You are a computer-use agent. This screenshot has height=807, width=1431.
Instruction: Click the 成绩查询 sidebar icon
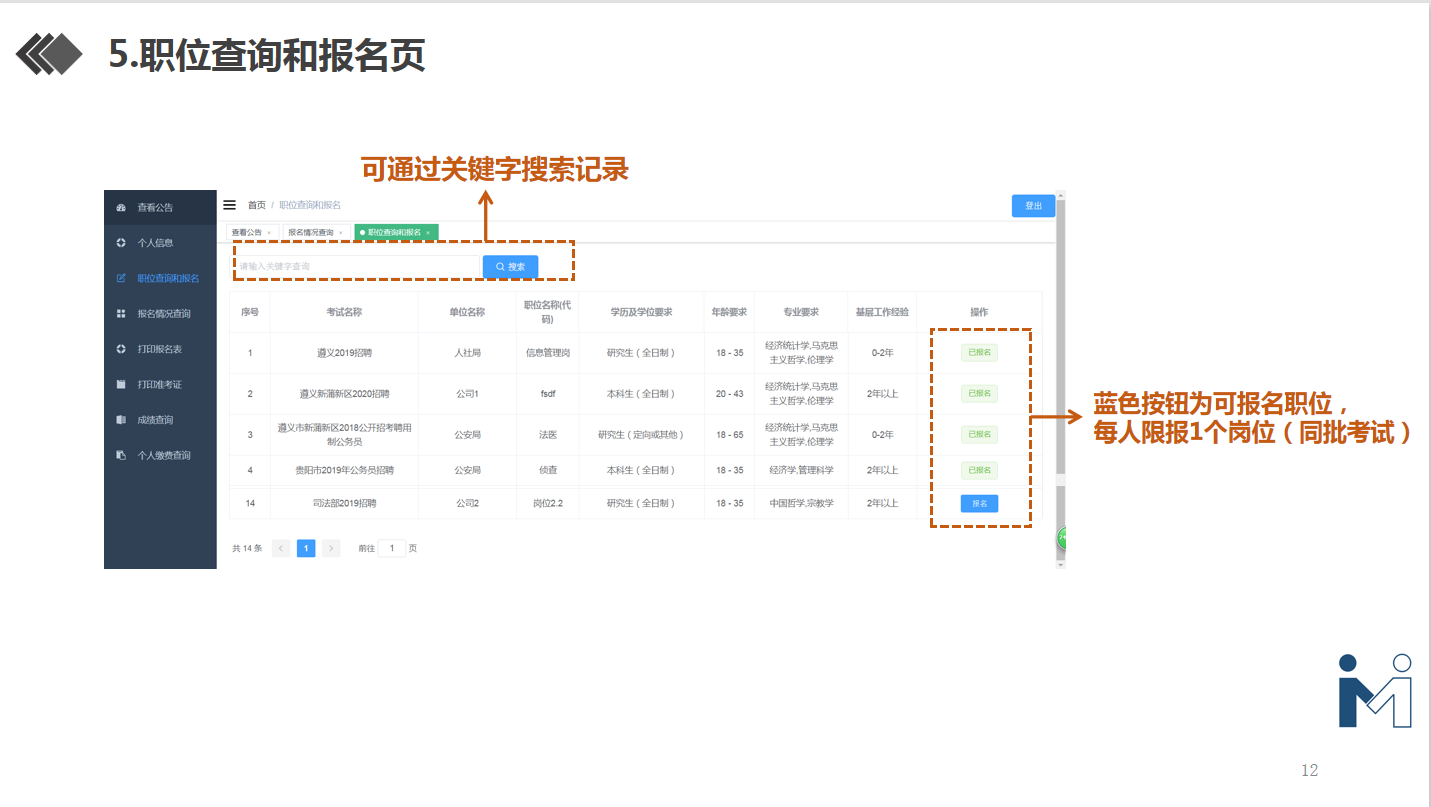121,420
